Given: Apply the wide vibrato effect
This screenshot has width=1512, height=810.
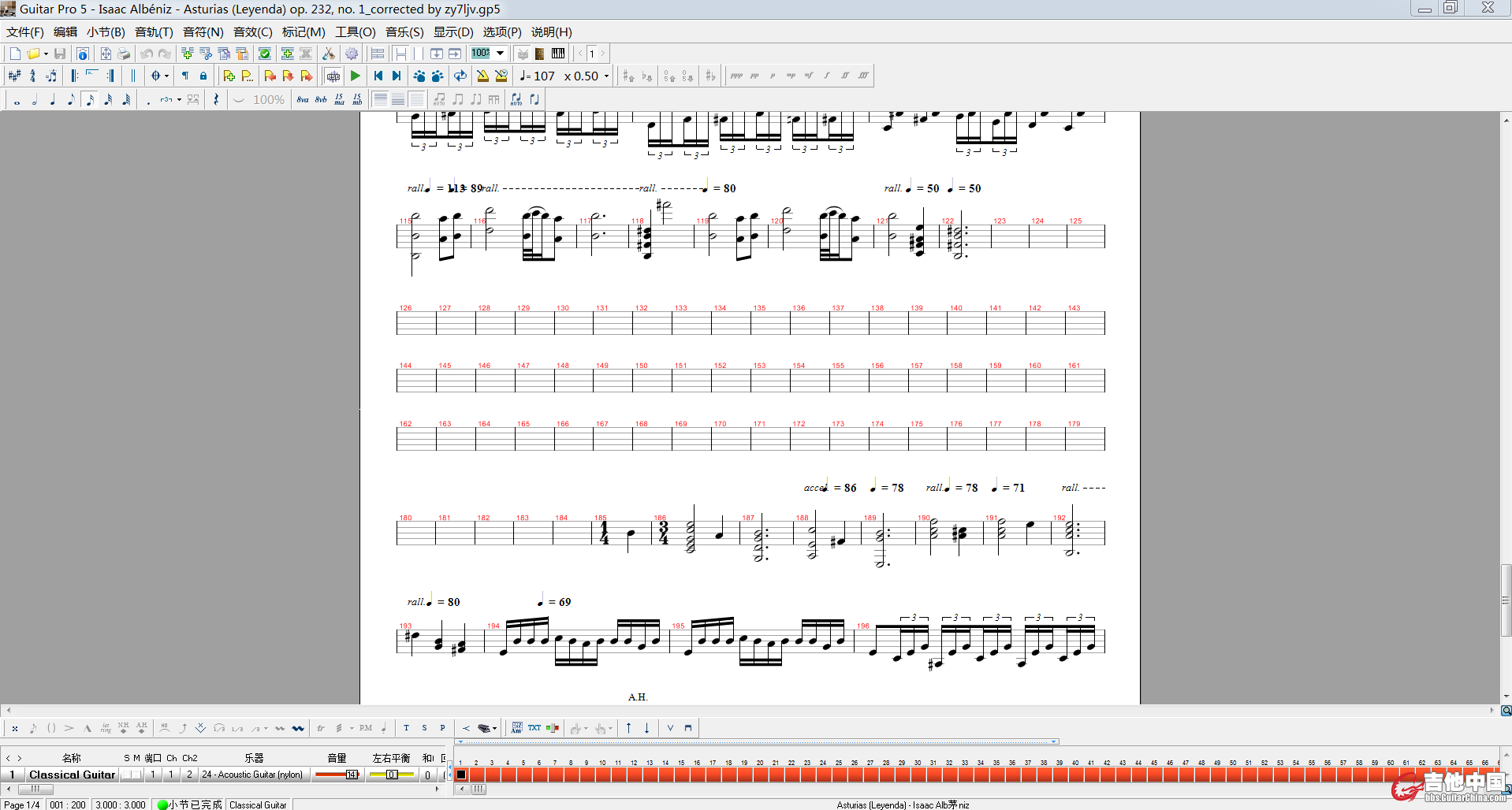Looking at the screenshot, I should pos(298,728).
